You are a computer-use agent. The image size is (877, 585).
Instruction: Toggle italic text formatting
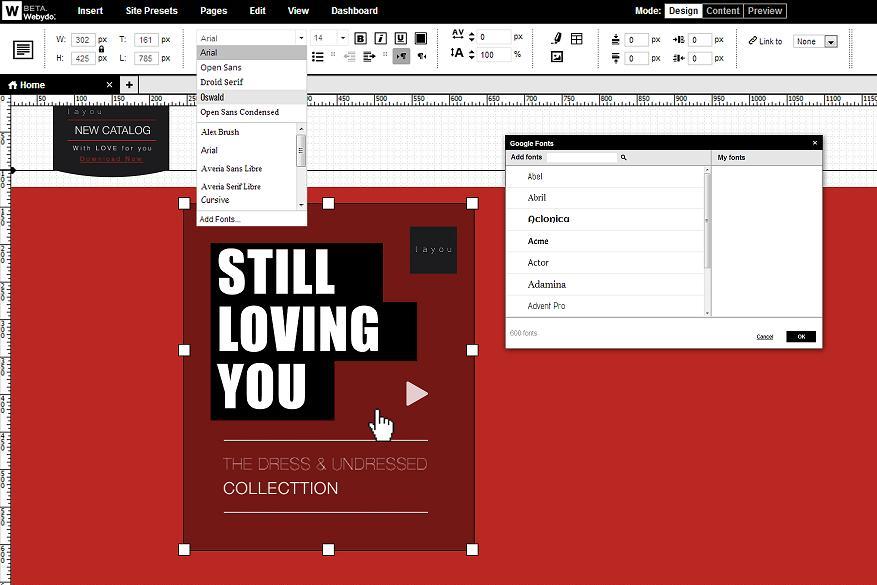point(380,38)
